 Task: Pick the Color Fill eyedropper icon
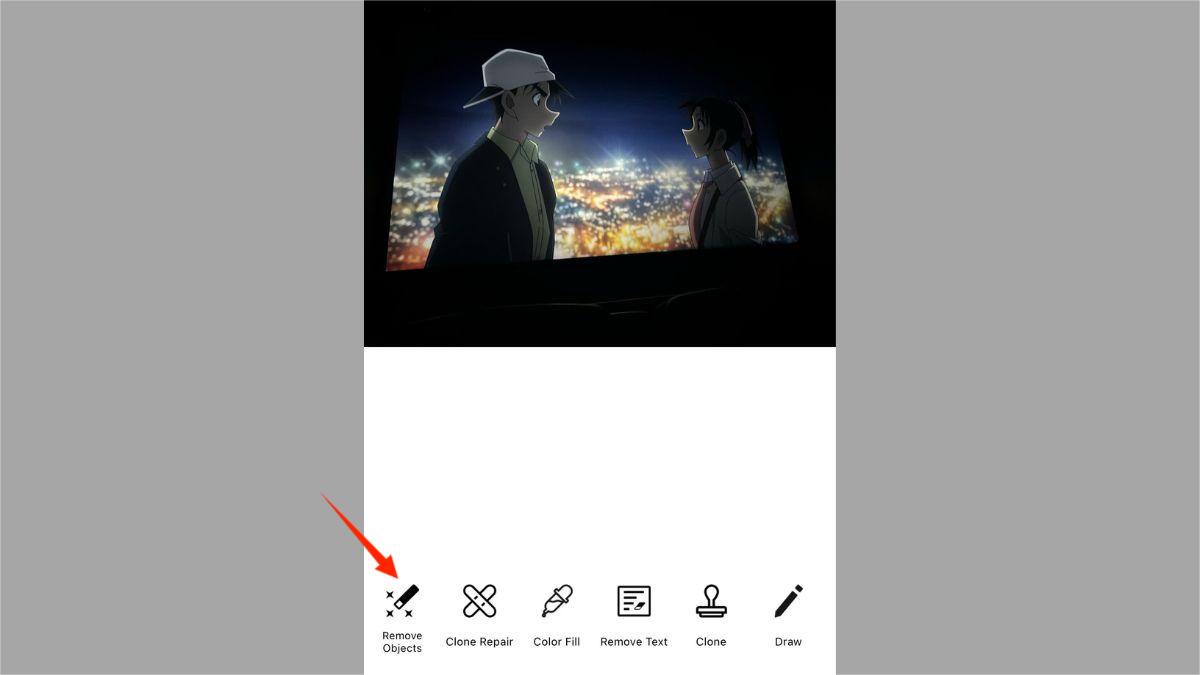click(556, 601)
